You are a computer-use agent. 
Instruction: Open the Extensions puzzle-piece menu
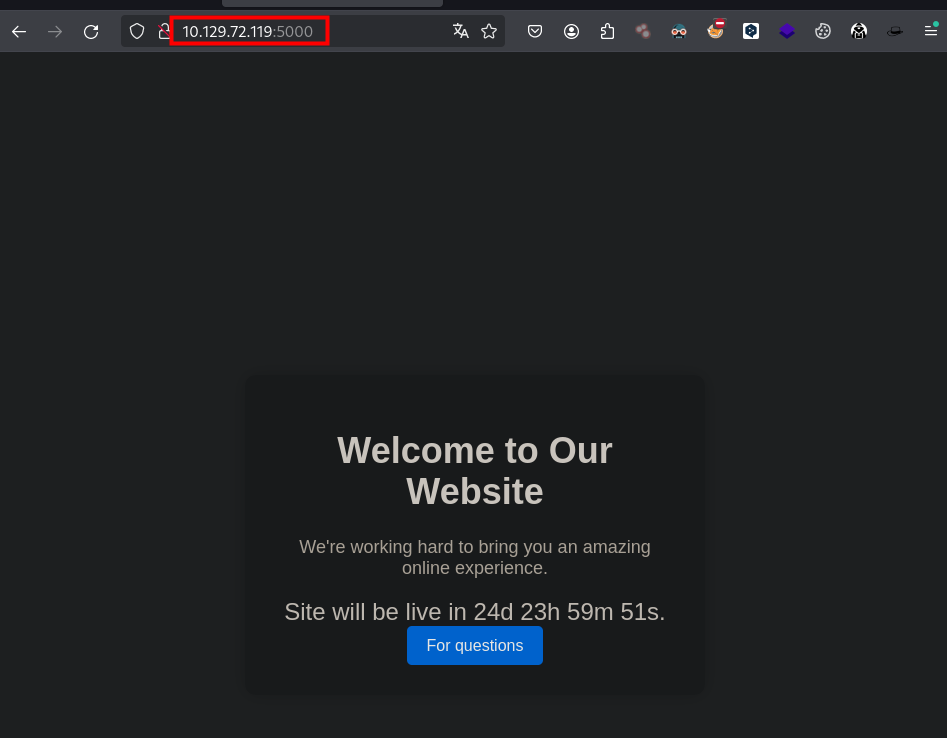click(x=607, y=31)
